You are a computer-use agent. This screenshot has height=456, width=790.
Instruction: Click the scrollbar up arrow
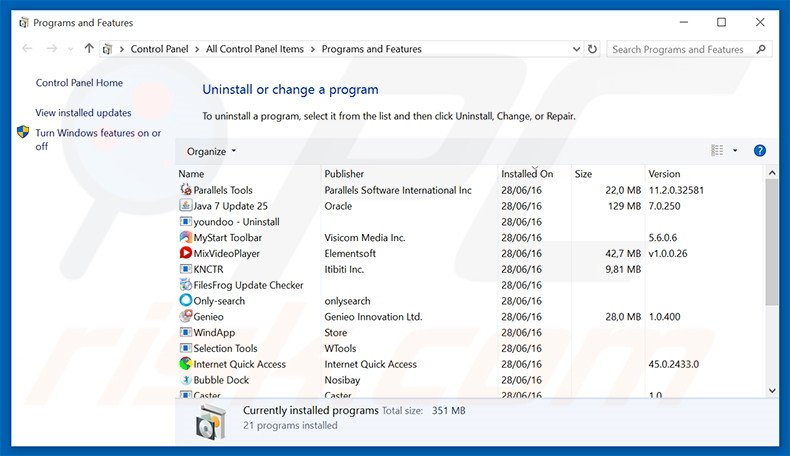point(771,173)
